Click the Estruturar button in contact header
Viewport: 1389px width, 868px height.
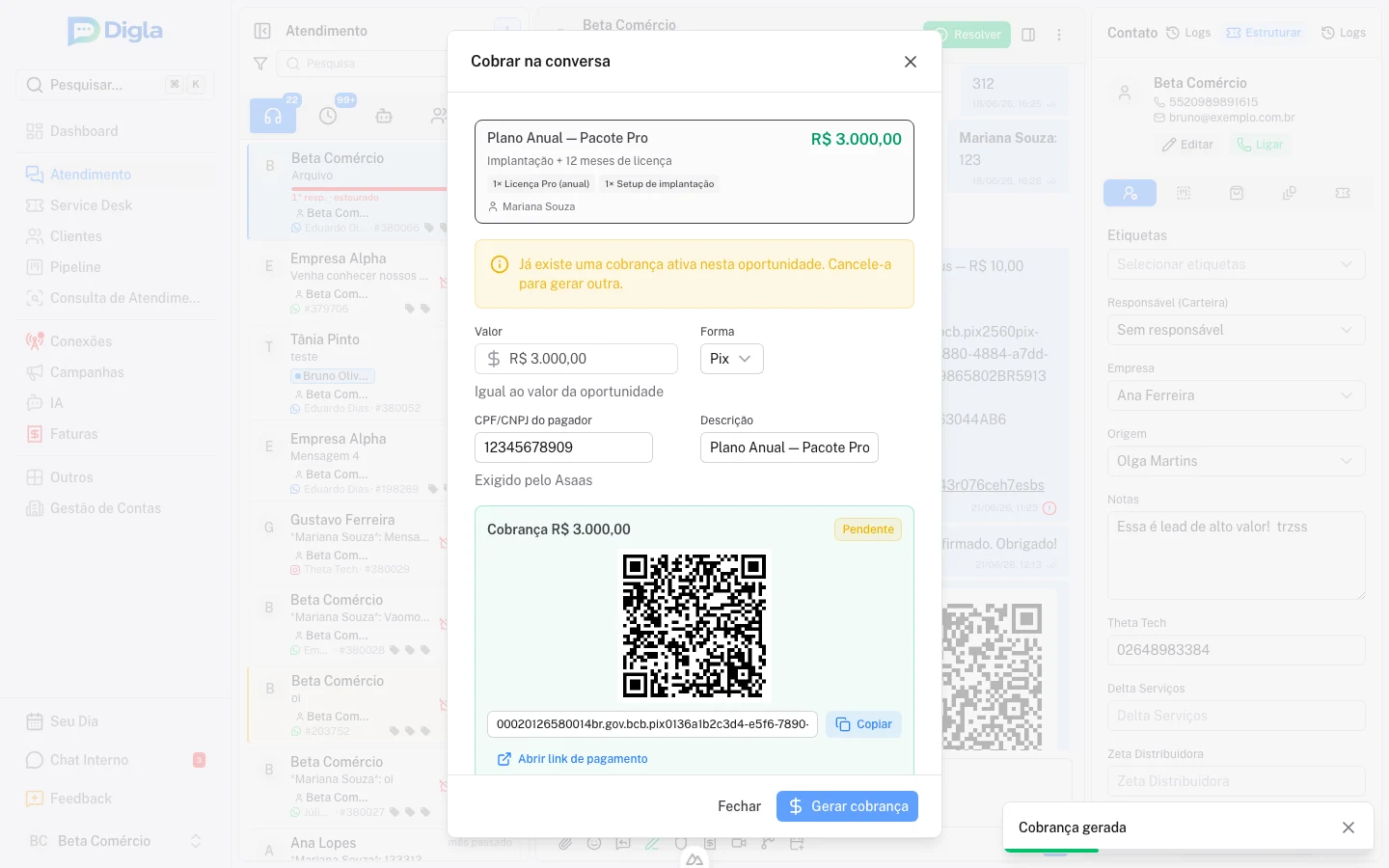tap(1264, 33)
